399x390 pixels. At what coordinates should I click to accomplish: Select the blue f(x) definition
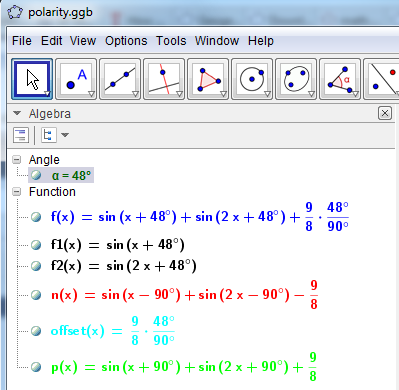[200, 217]
